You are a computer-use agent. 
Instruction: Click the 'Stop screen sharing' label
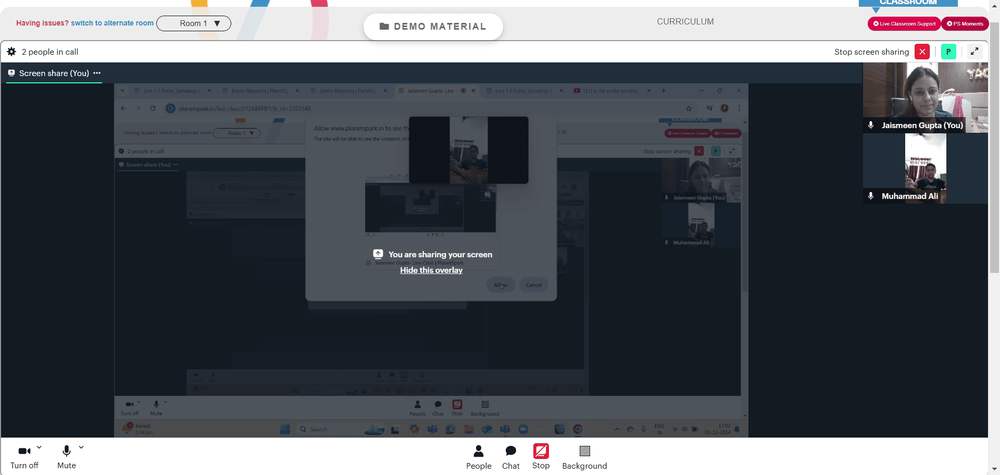click(871, 52)
